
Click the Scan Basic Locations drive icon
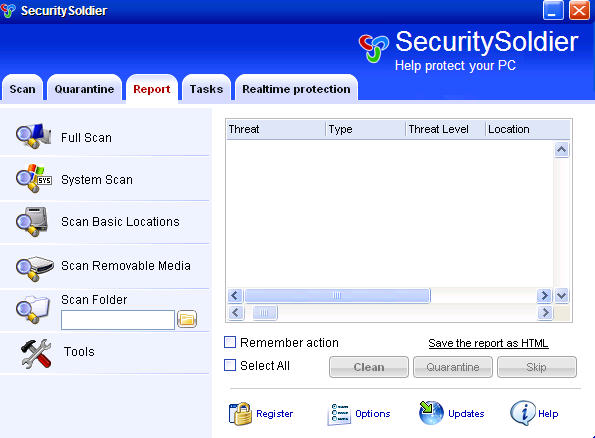pos(32,222)
